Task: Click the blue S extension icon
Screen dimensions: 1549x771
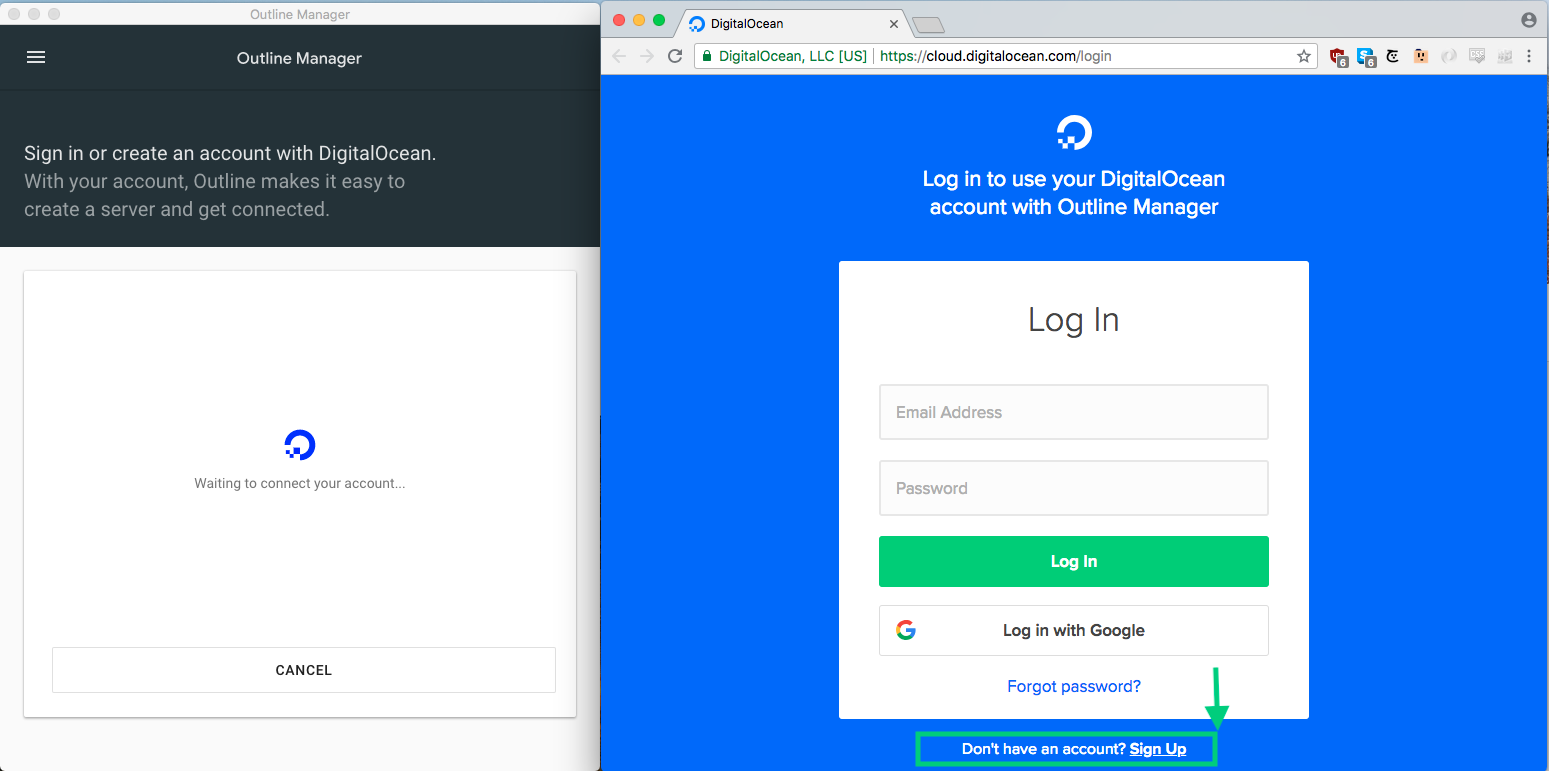Action: pyautogui.click(x=1366, y=57)
